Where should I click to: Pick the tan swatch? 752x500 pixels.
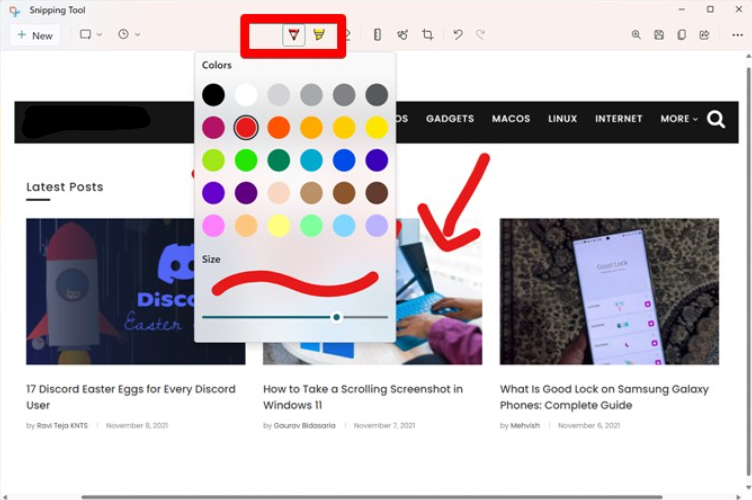click(311, 193)
